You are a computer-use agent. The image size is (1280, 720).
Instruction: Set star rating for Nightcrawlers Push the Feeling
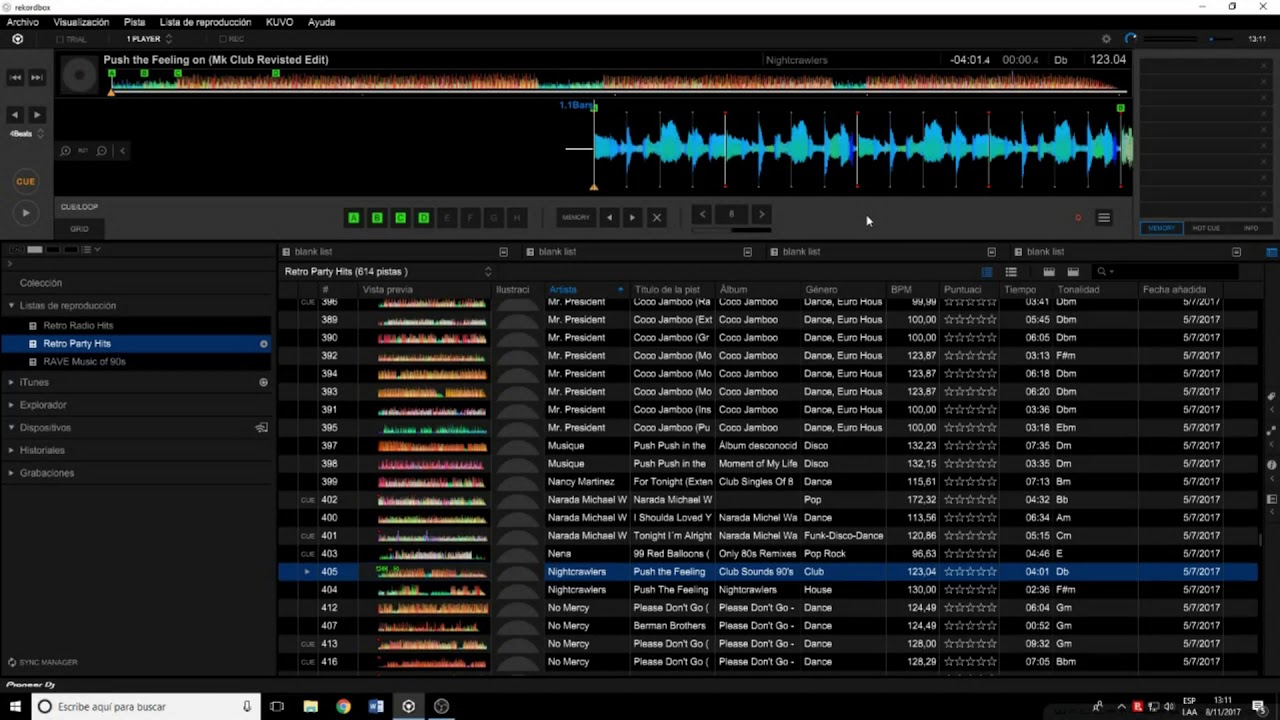click(970, 572)
